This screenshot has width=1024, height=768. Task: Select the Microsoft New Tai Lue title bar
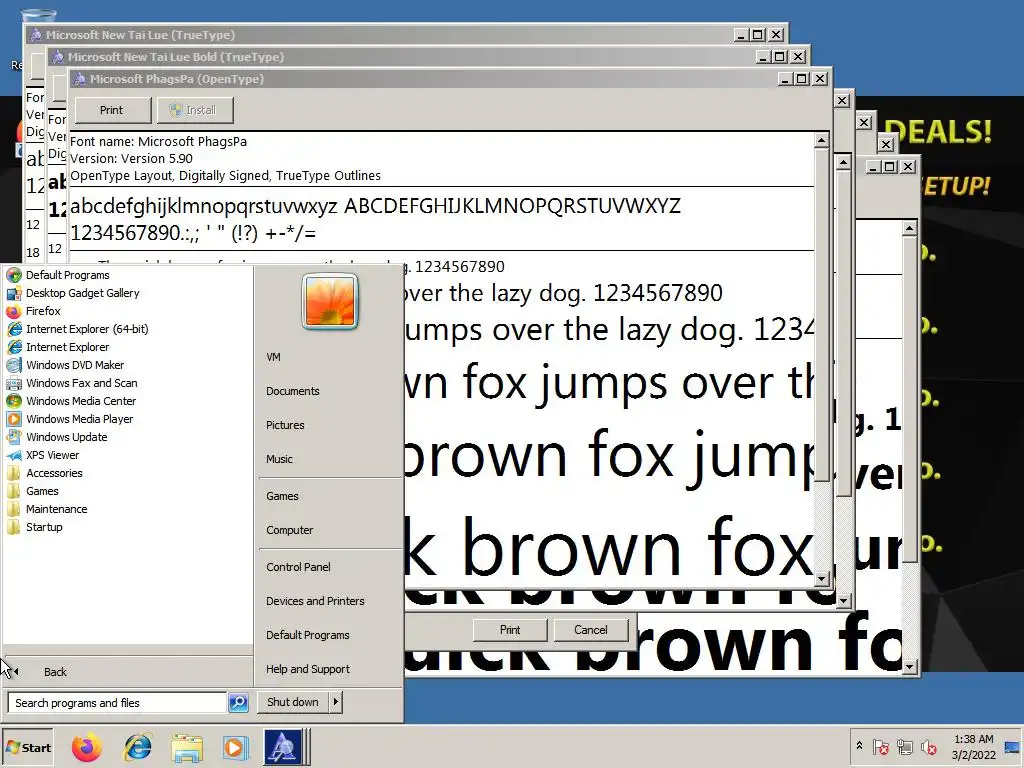(406, 35)
